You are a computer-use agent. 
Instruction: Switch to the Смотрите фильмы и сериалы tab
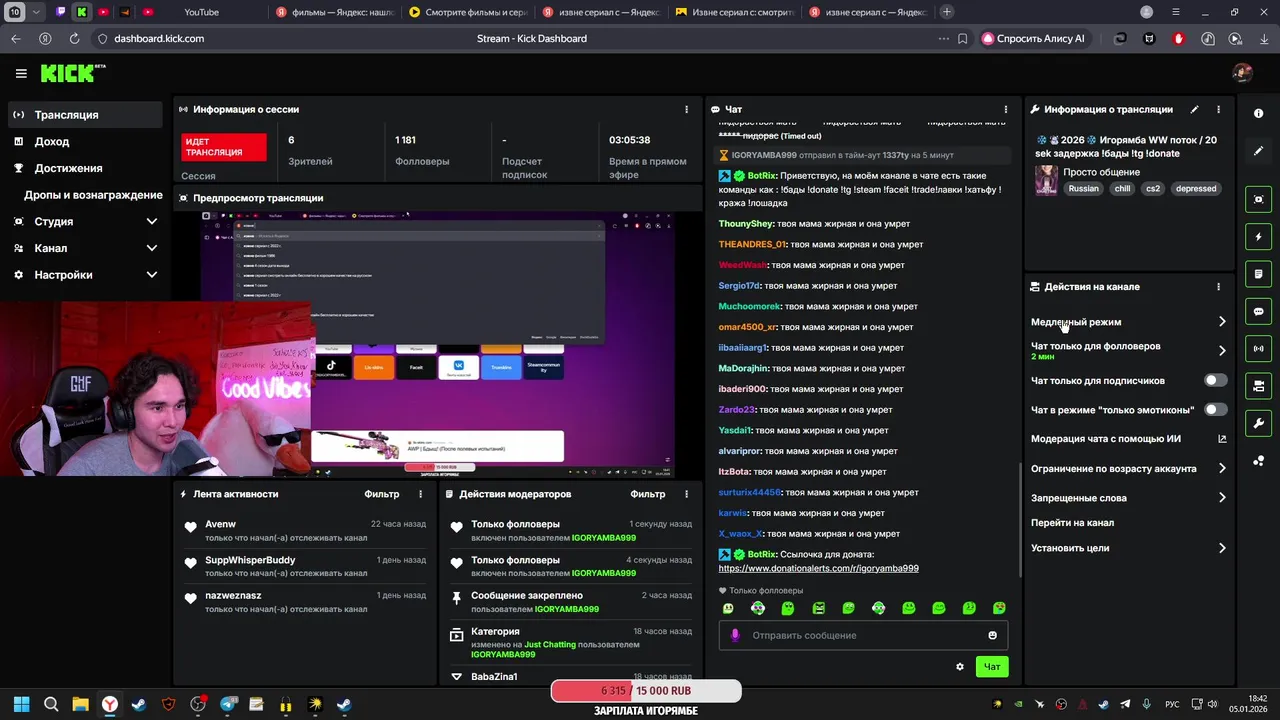pyautogui.click(x=468, y=12)
